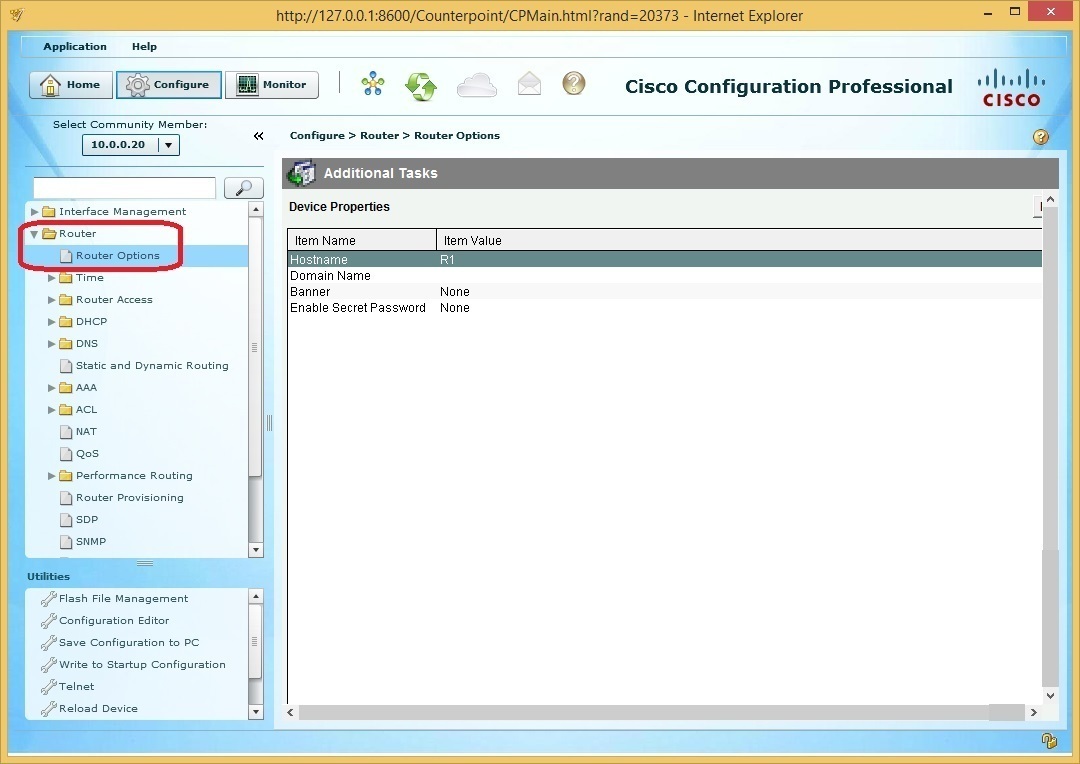This screenshot has width=1080, height=764.
Task: Click the cloud icon in toolbar
Action: [477, 85]
